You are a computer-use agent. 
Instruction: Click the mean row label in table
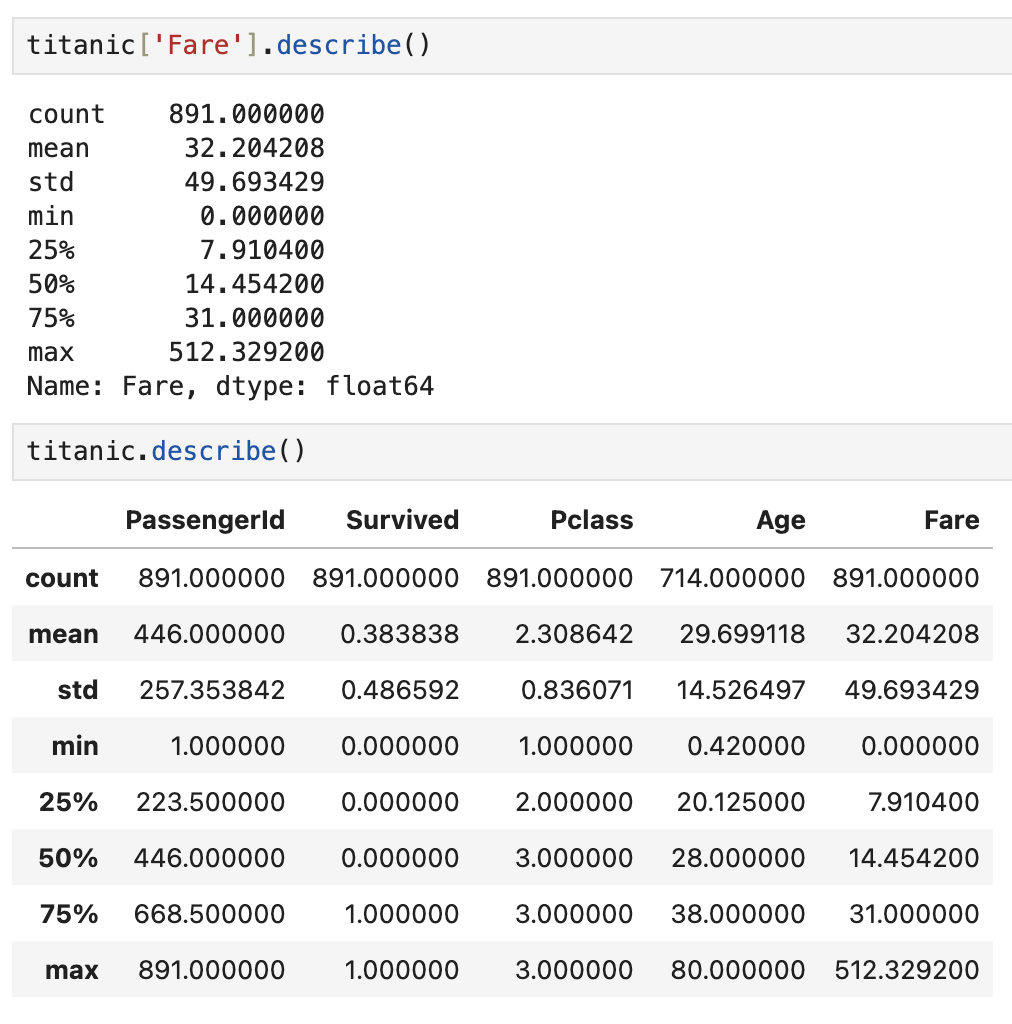point(63,634)
